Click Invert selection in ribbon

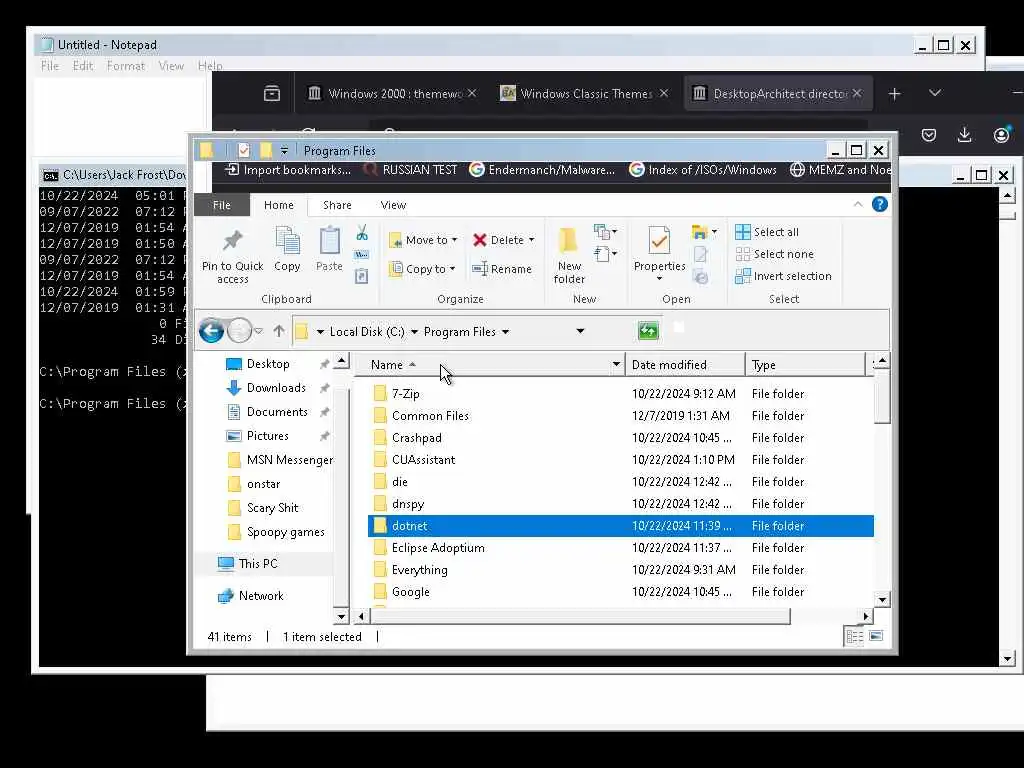[x=783, y=276]
